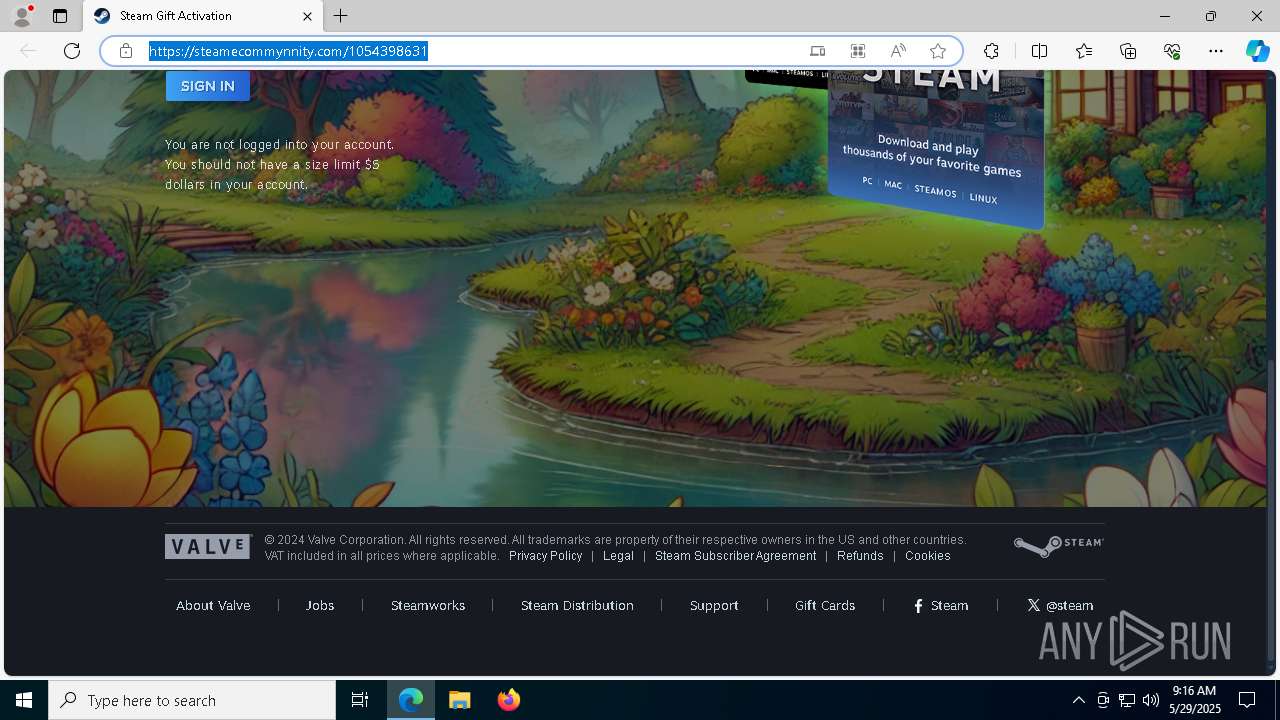
Task: Add this page to favorites star
Action: [x=938, y=51]
